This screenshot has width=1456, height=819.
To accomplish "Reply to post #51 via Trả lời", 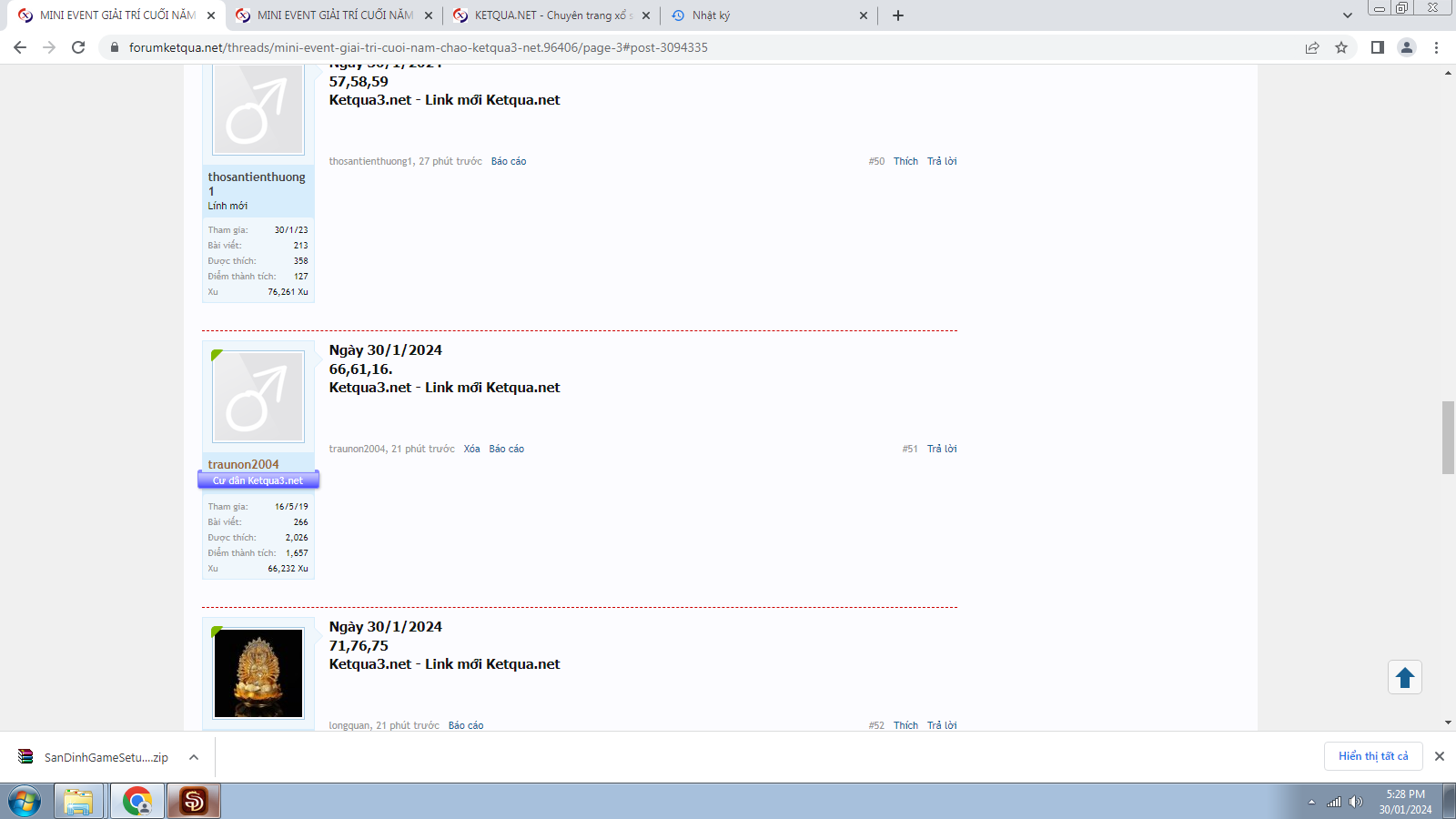I will (942, 449).
